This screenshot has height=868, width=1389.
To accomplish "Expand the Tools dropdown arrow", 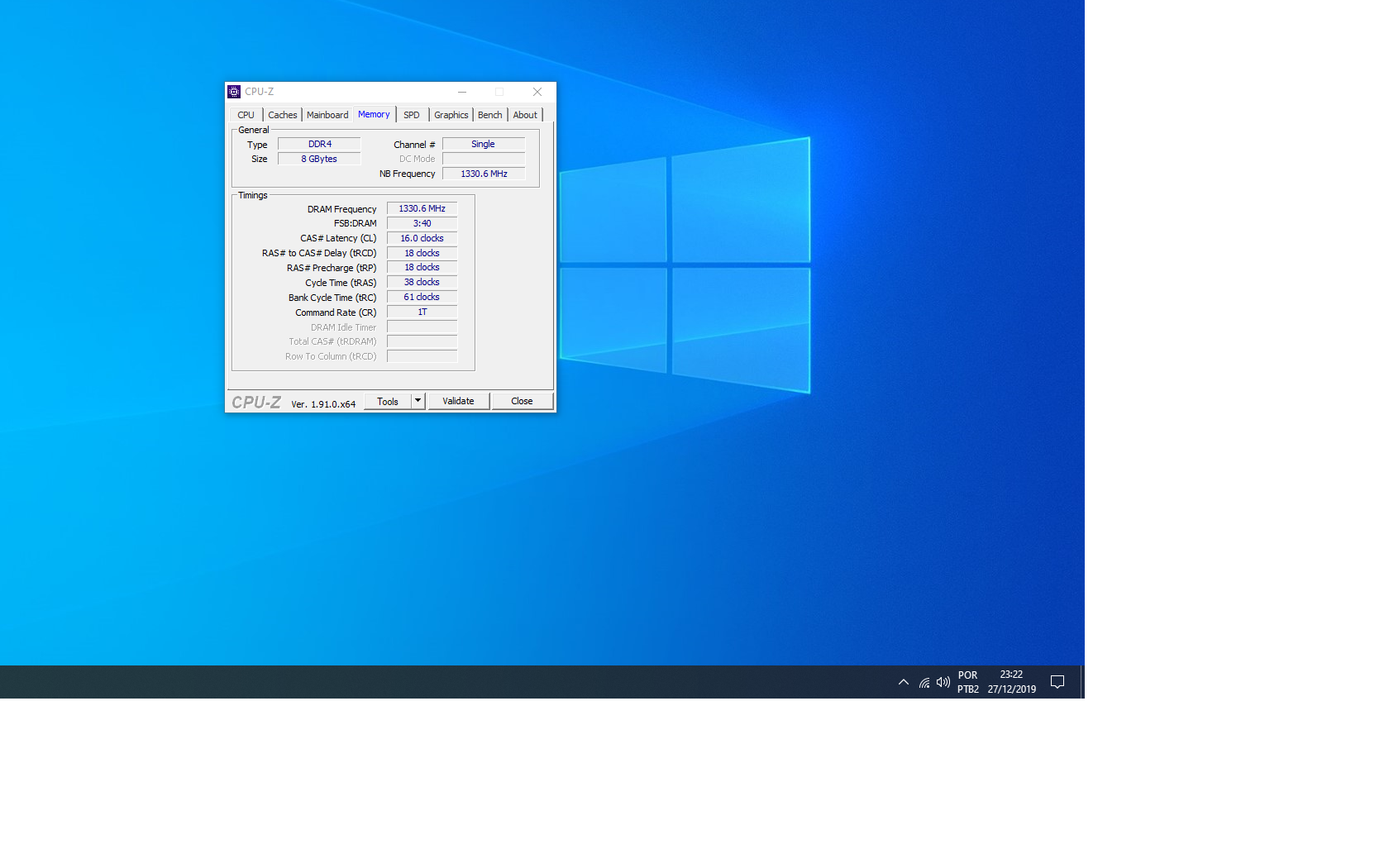I will (x=418, y=401).
